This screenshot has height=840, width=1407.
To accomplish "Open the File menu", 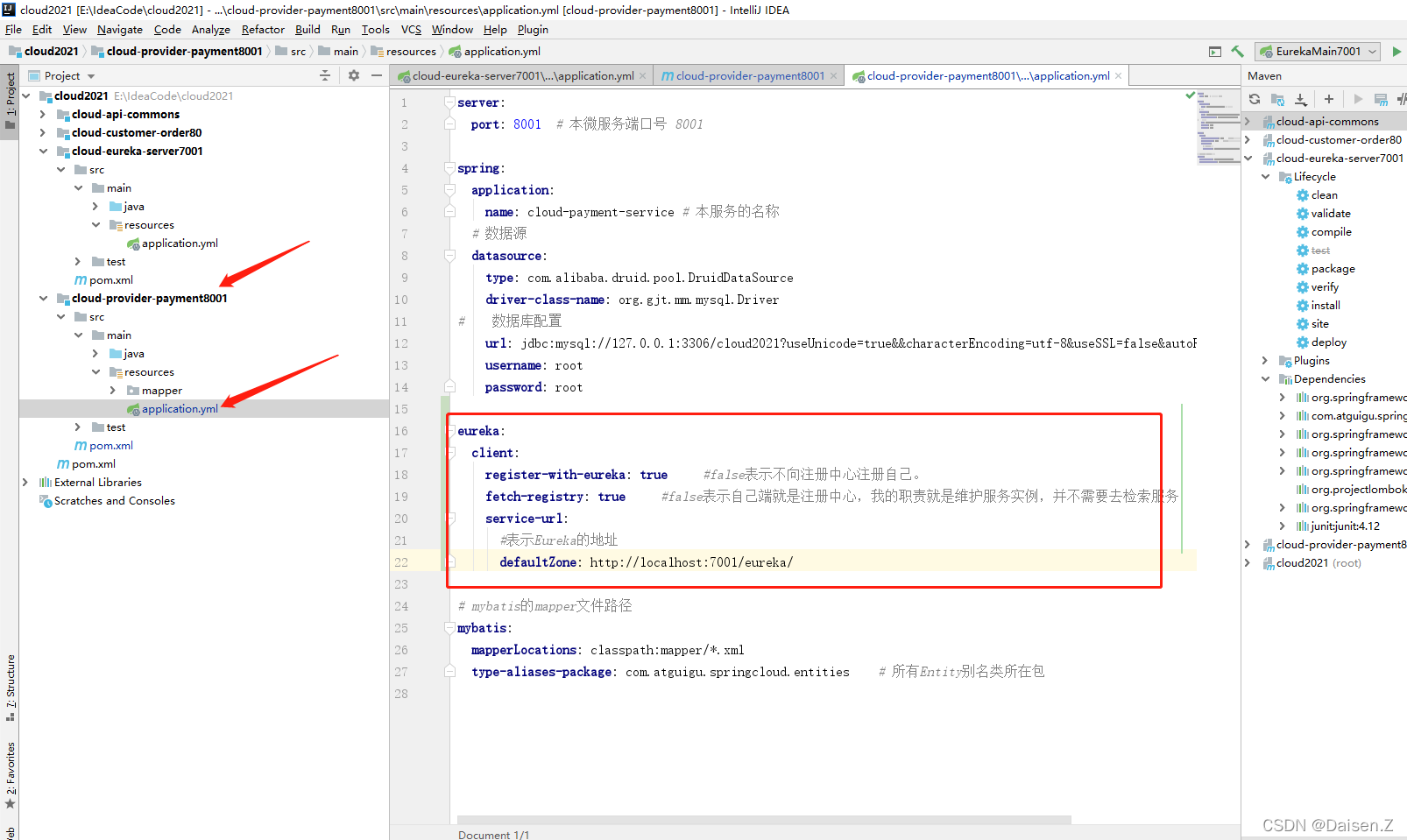I will click(x=13, y=30).
